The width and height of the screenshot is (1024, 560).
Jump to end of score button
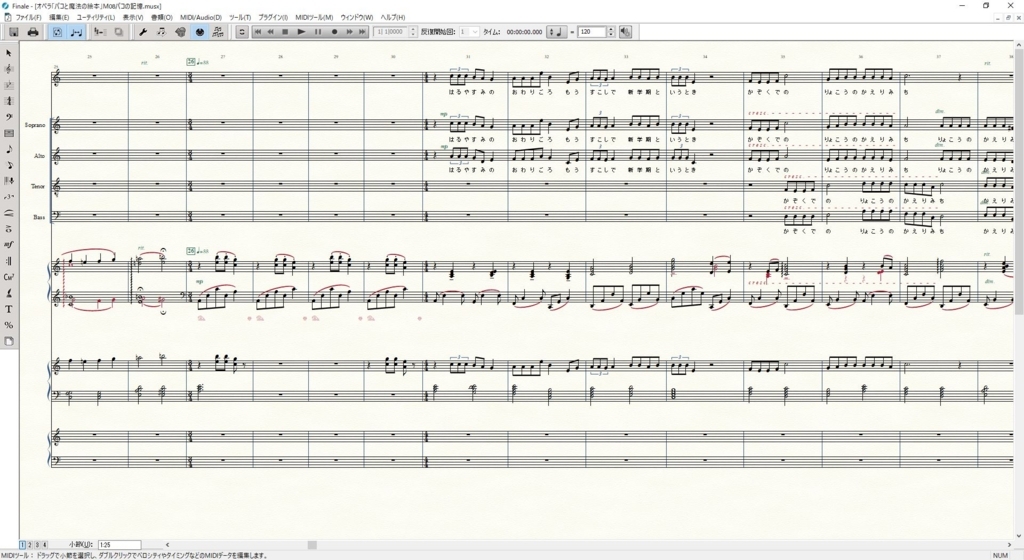tap(362, 32)
